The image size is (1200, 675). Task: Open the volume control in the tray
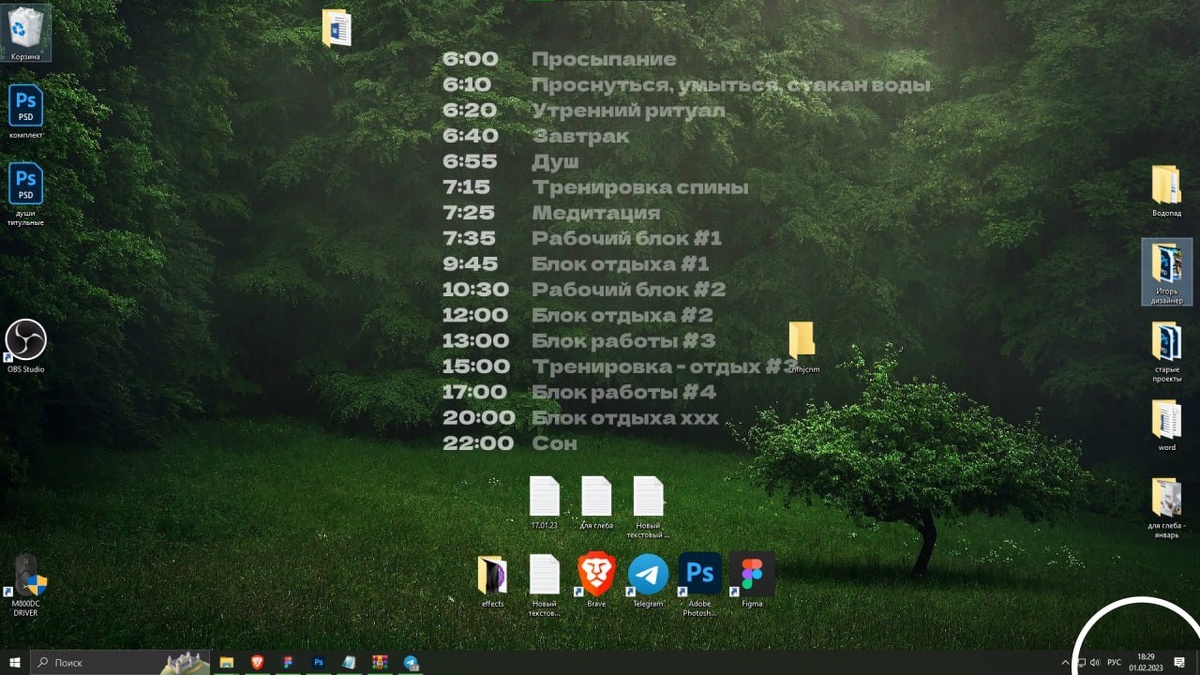pyautogui.click(x=1095, y=663)
